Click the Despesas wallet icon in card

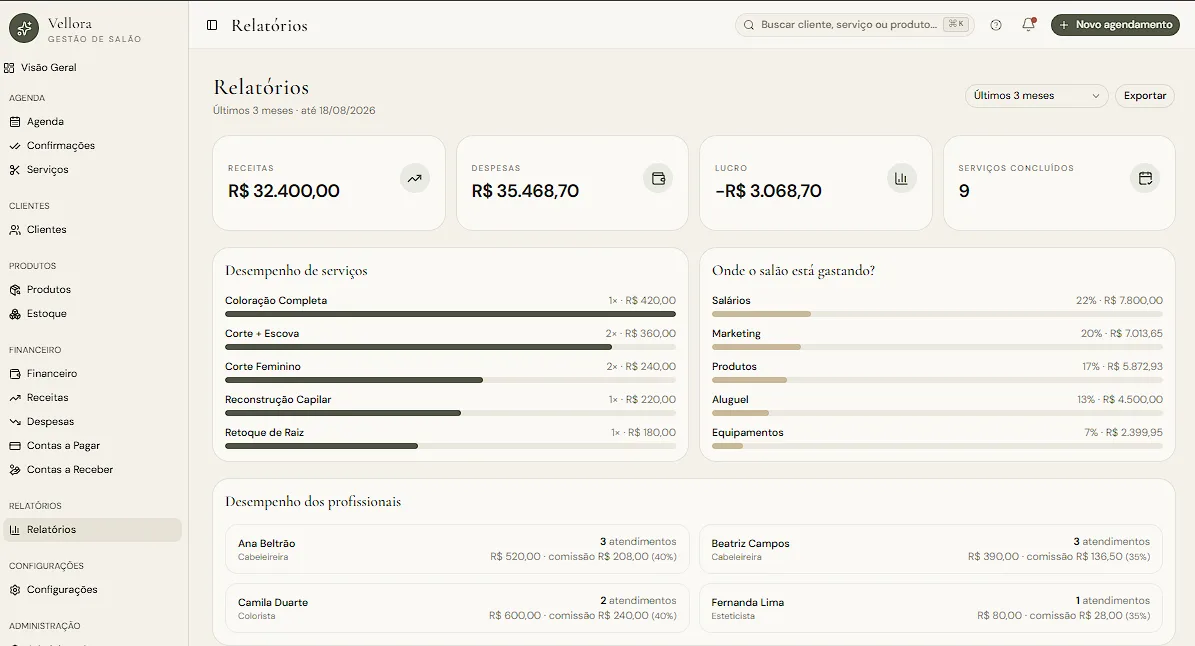(x=658, y=178)
